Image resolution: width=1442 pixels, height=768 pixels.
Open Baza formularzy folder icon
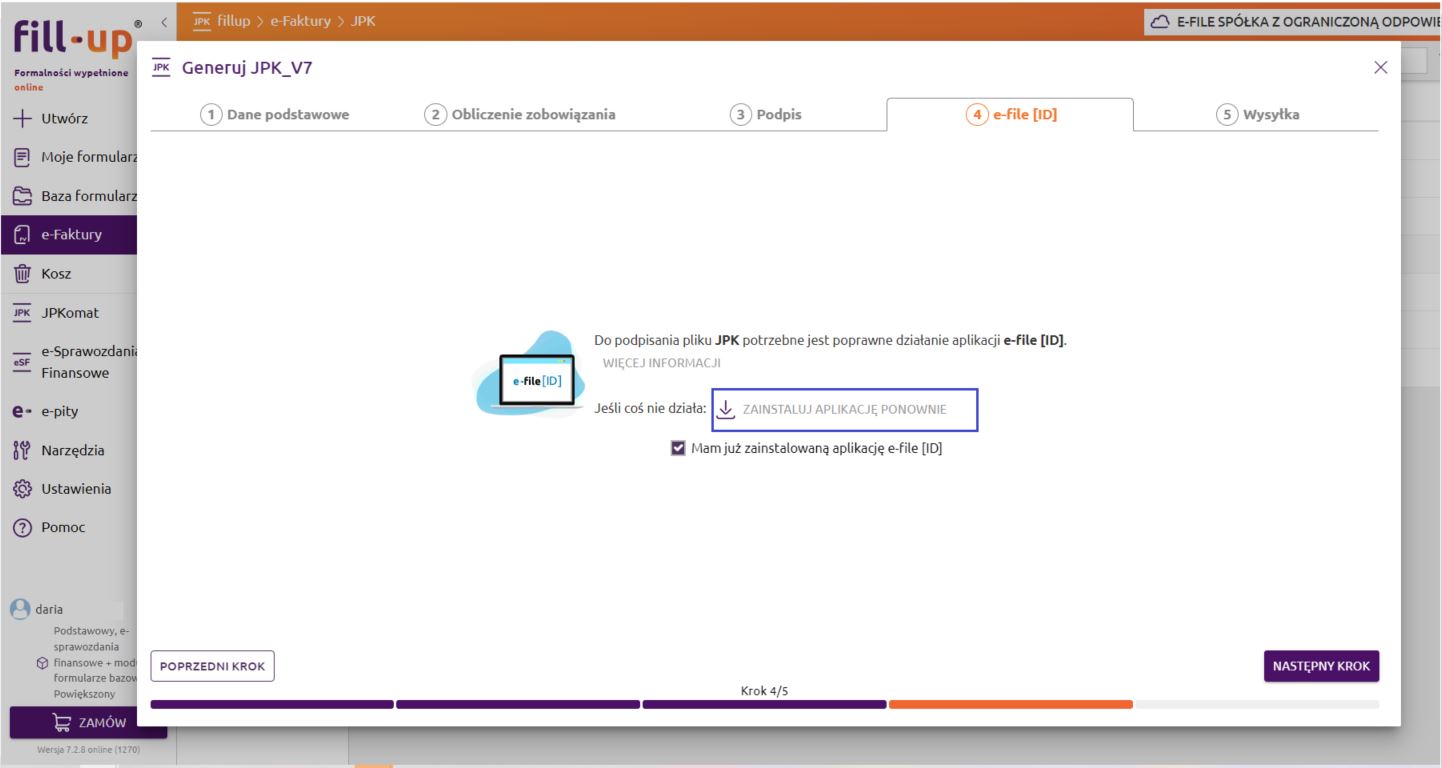pos(22,196)
